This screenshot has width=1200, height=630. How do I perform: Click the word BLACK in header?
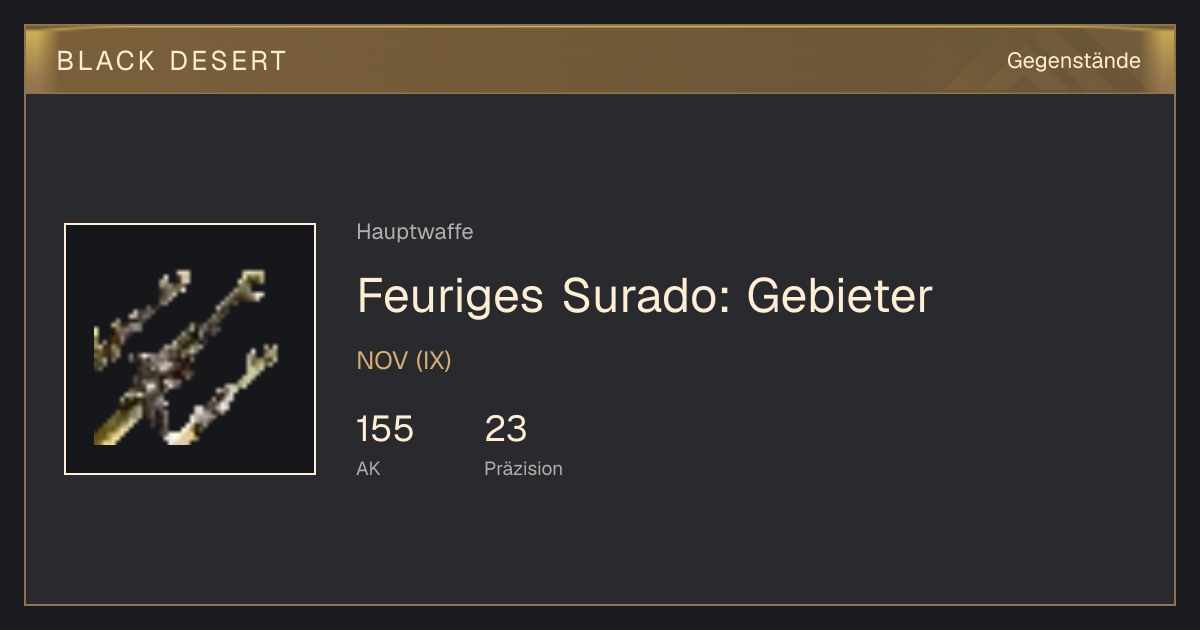(107, 61)
